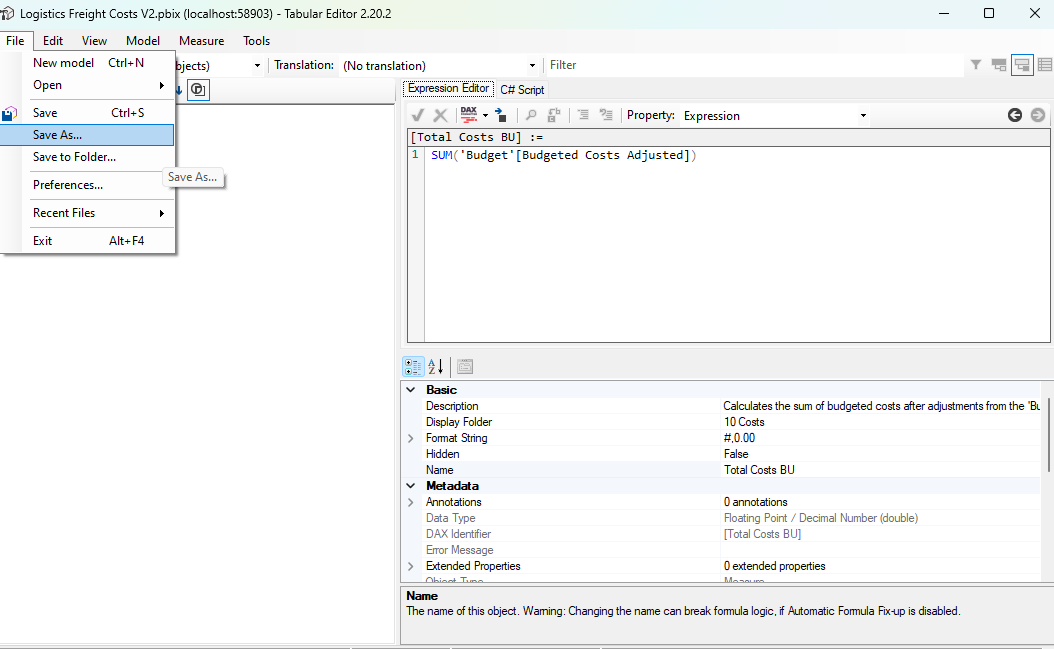Screen dimensions: 1054x649
Task: Open find with the magnifier icon
Action: pyautogui.click(x=530, y=115)
